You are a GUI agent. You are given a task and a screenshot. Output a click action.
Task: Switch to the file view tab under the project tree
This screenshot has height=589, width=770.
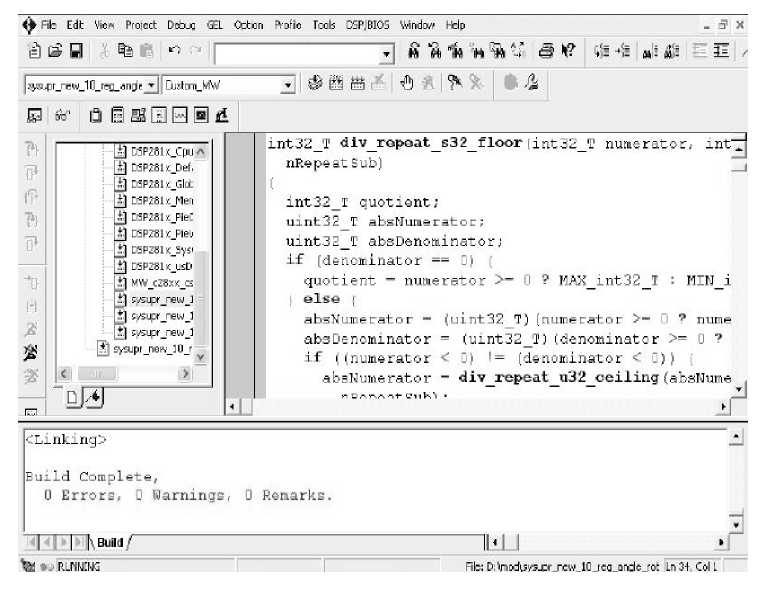click(72, 397)
